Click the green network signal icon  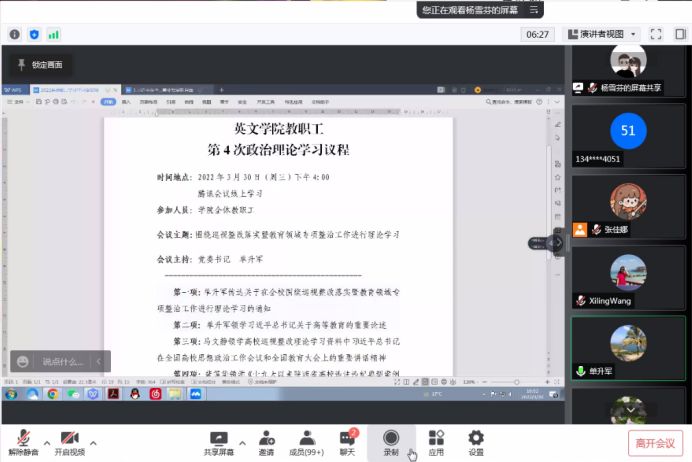coord(53,34)
